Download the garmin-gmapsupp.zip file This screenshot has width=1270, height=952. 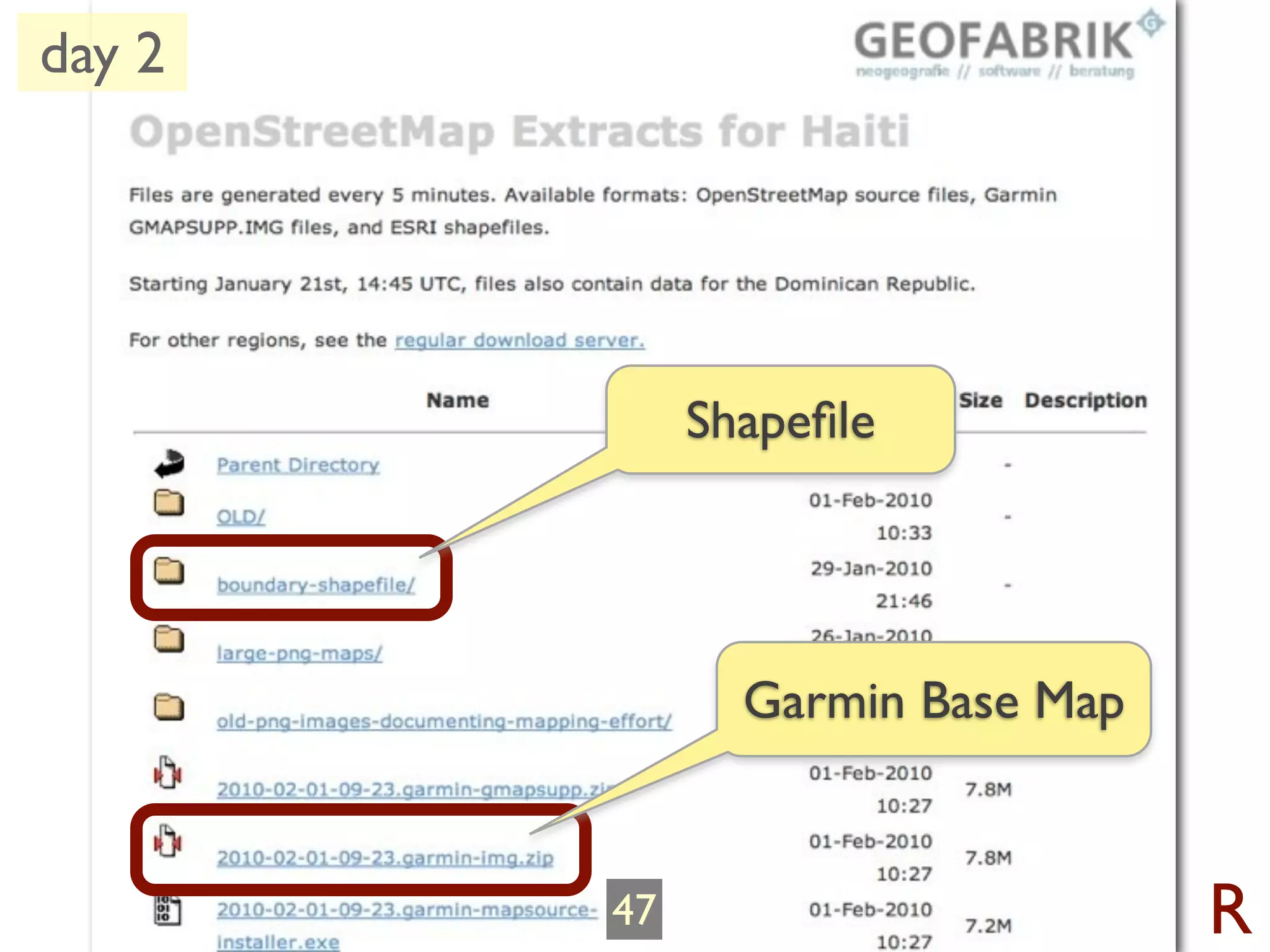click(x=415, y=789)
